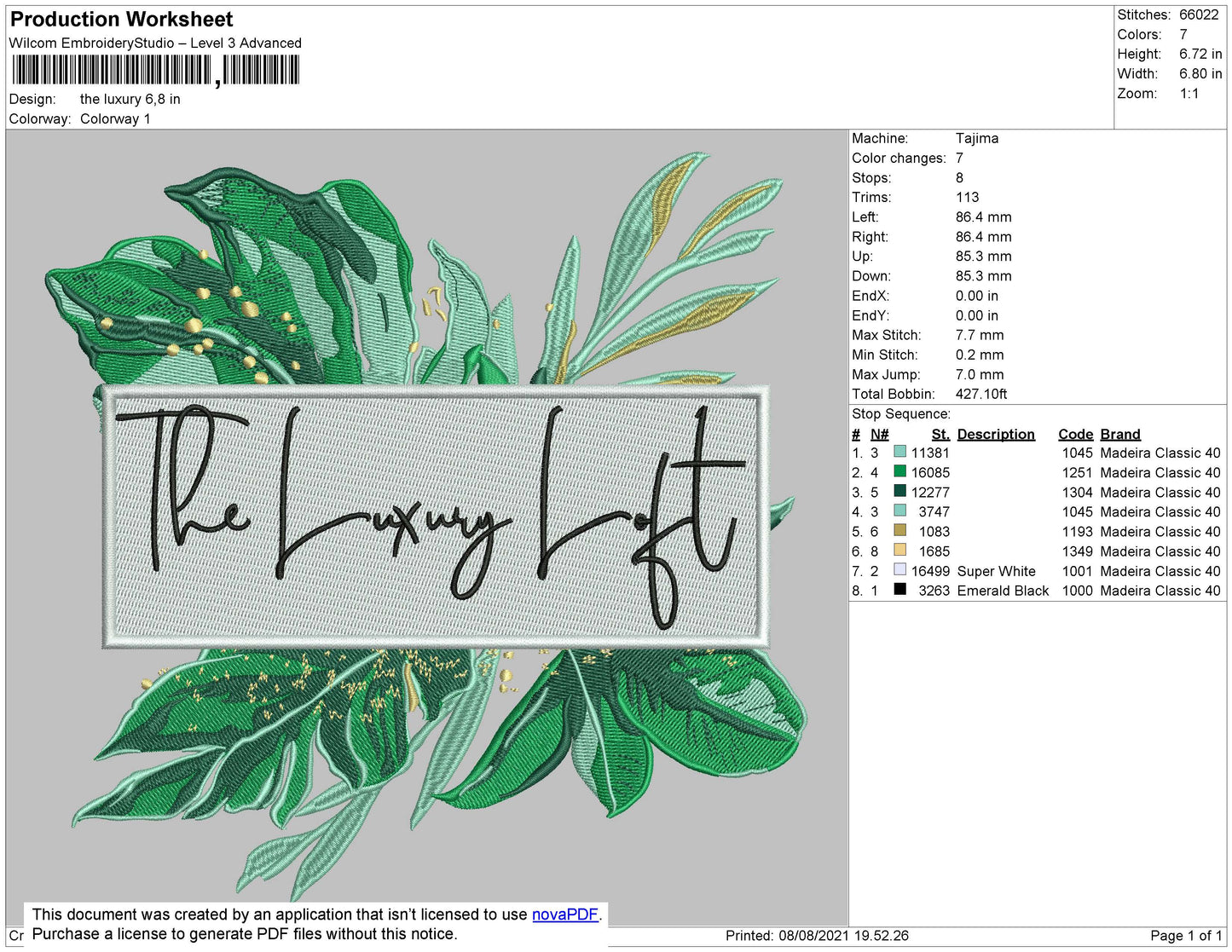
Task: Click the stitches count '66022'
Action: (x=1199, y=14)
